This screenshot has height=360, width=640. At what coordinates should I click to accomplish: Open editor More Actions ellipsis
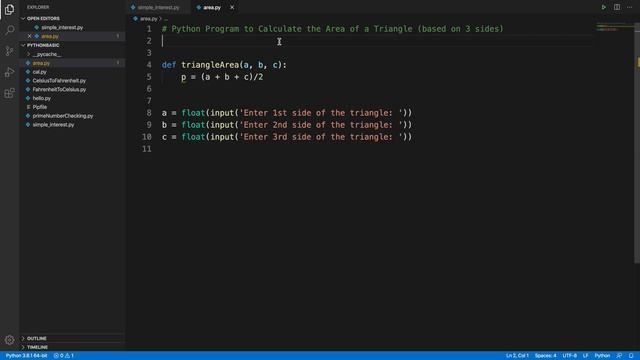pyautogui.click(x=629, y=7)
